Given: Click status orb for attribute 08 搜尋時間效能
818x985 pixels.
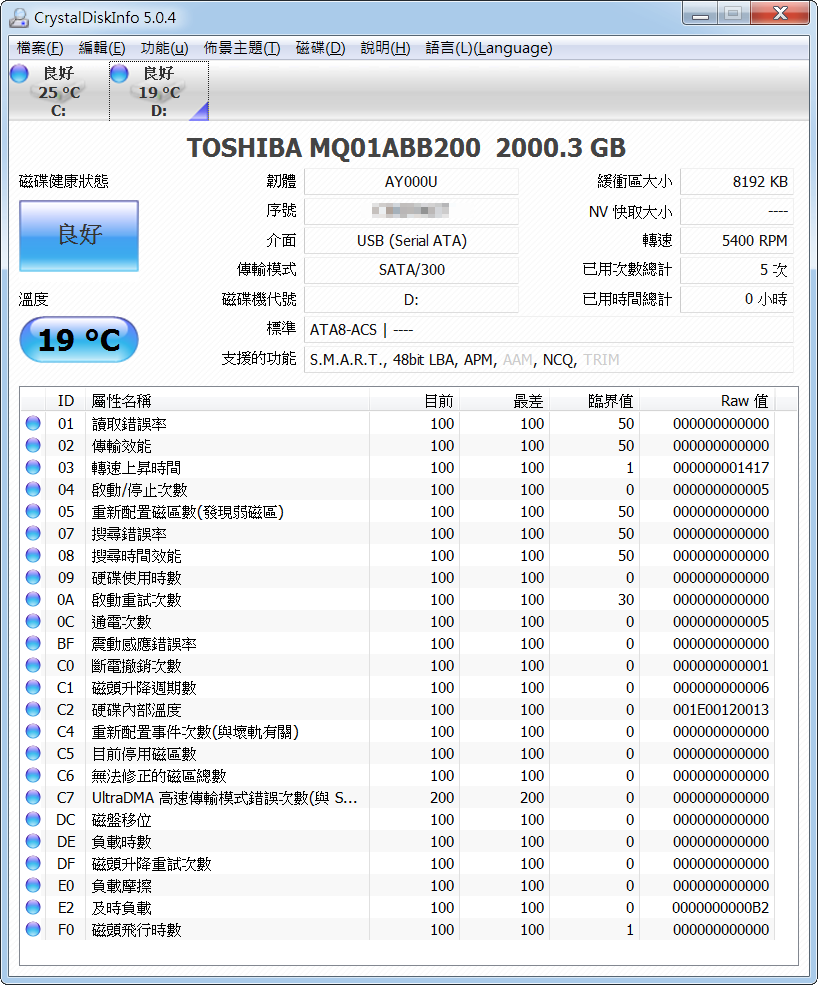Looking at the screenshot, I should point(33,555).
